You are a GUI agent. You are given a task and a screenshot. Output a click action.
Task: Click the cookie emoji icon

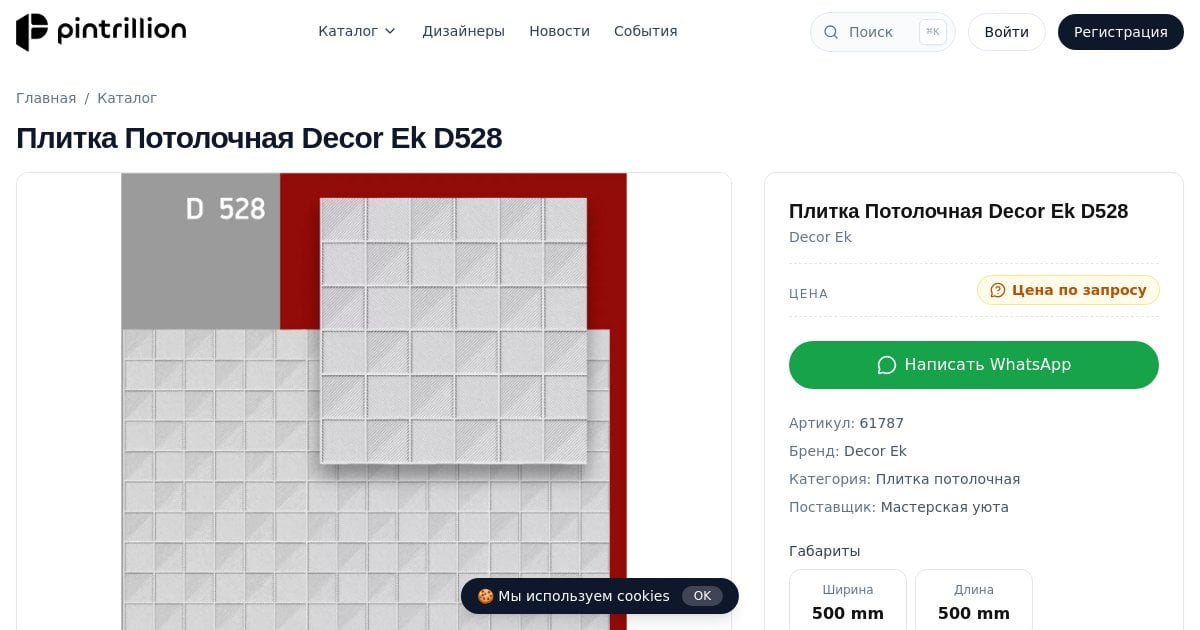click(x=485, y=596)
